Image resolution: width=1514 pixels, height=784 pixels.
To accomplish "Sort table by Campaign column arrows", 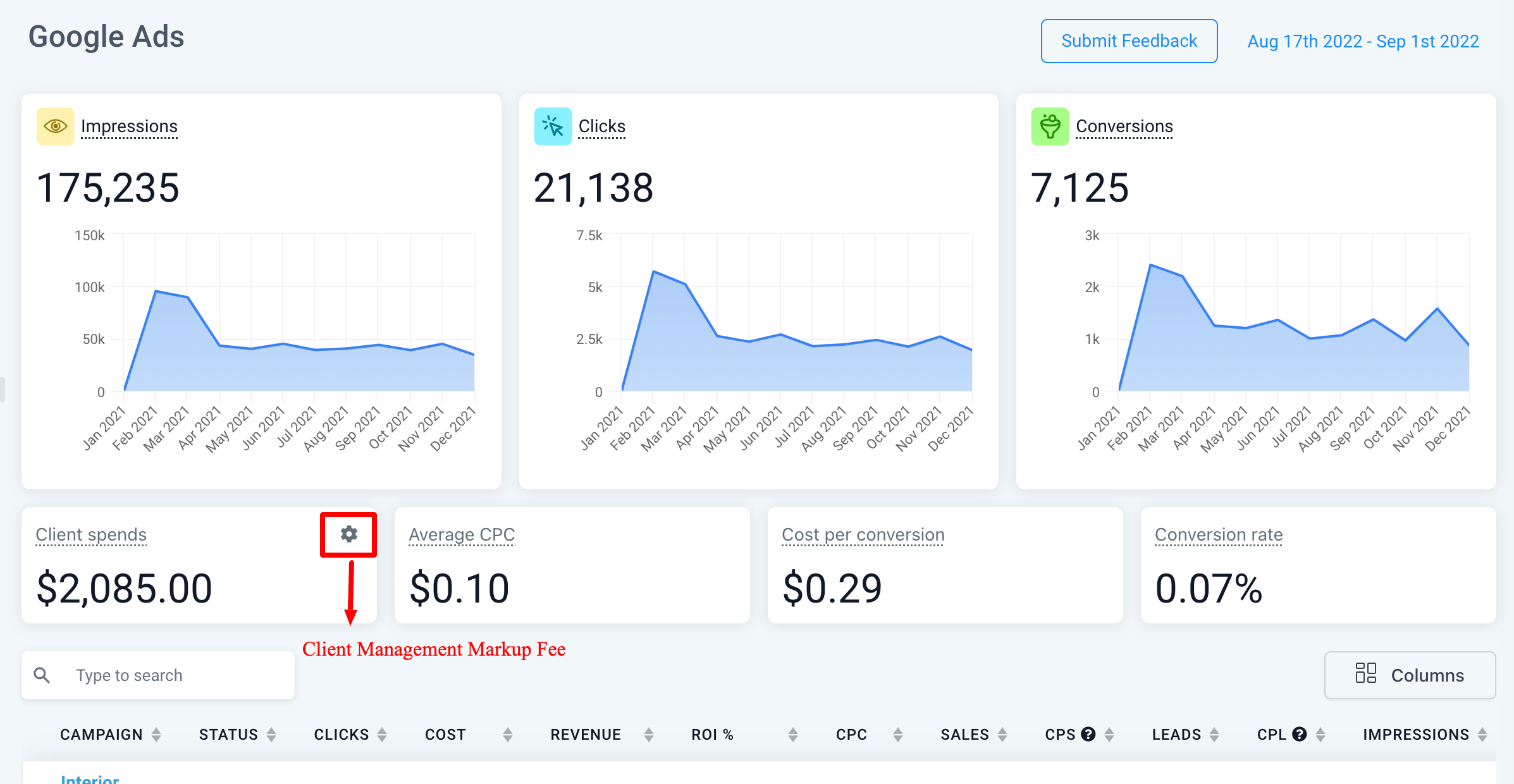I will [x=156, y=735].
